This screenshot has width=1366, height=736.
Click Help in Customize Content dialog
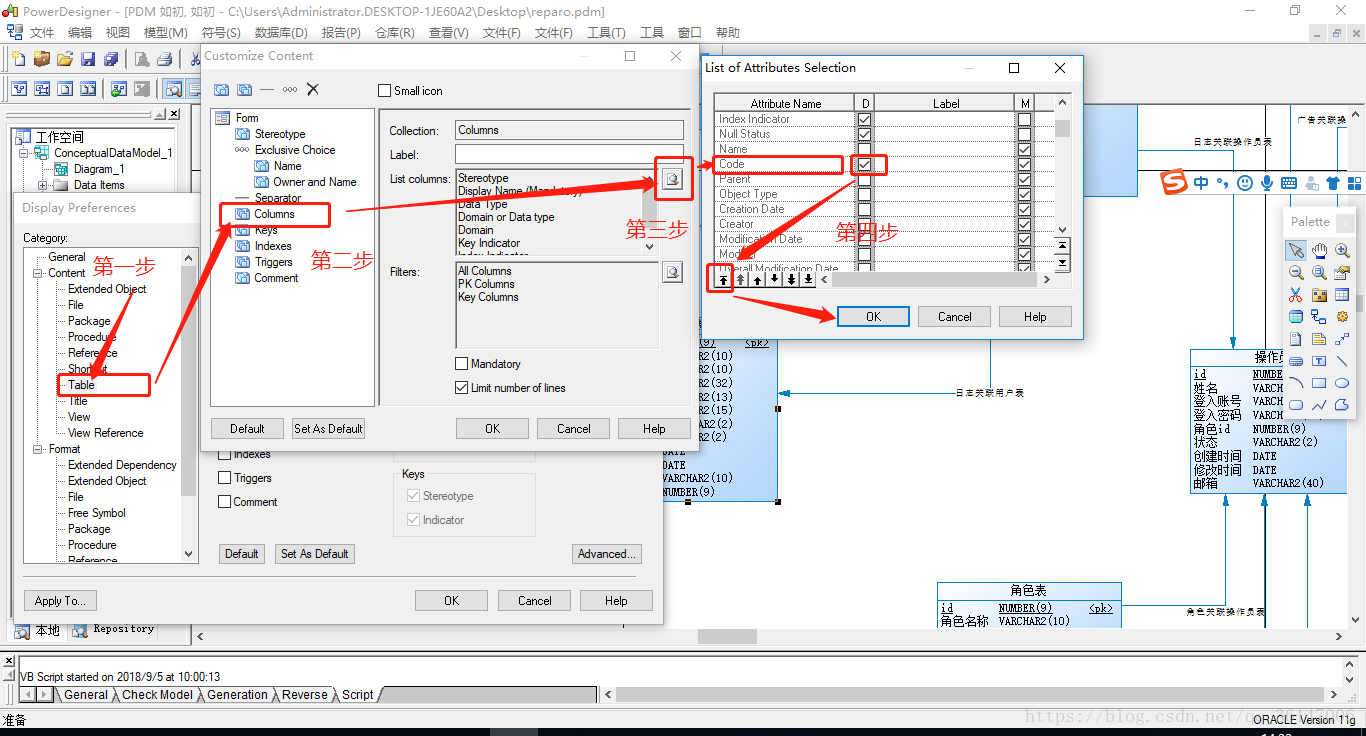pos(654,429)
